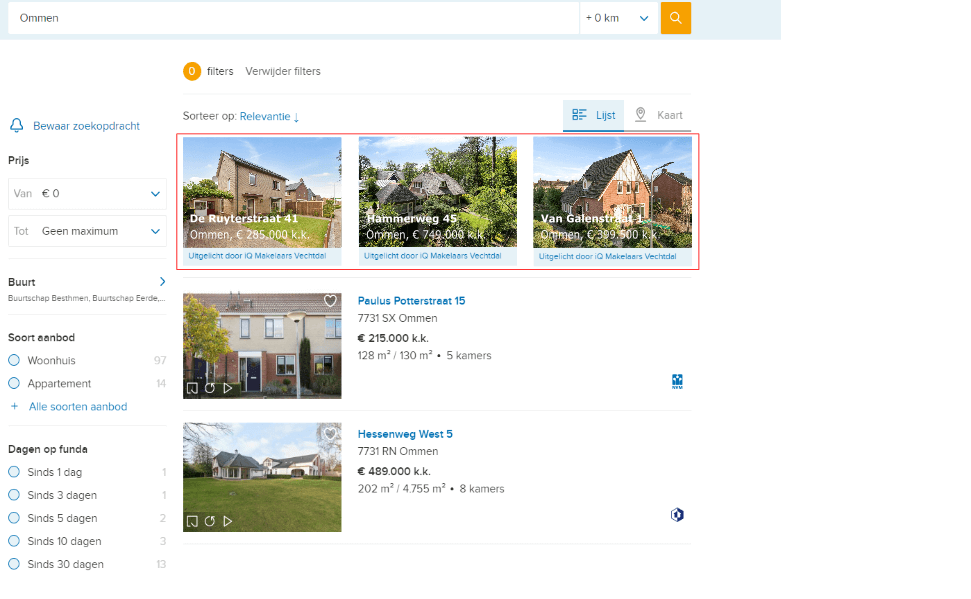
Task: Play video icon on Paulus Potterstraat photo
Action: pyautogui.click(x=228, y=388)
